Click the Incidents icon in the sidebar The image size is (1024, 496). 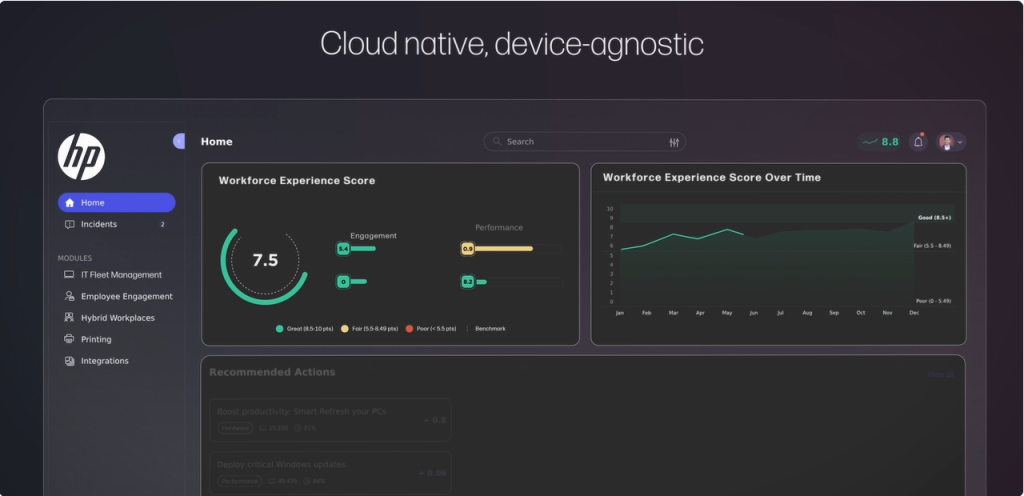pyautogui.click(x=69, y=225)
